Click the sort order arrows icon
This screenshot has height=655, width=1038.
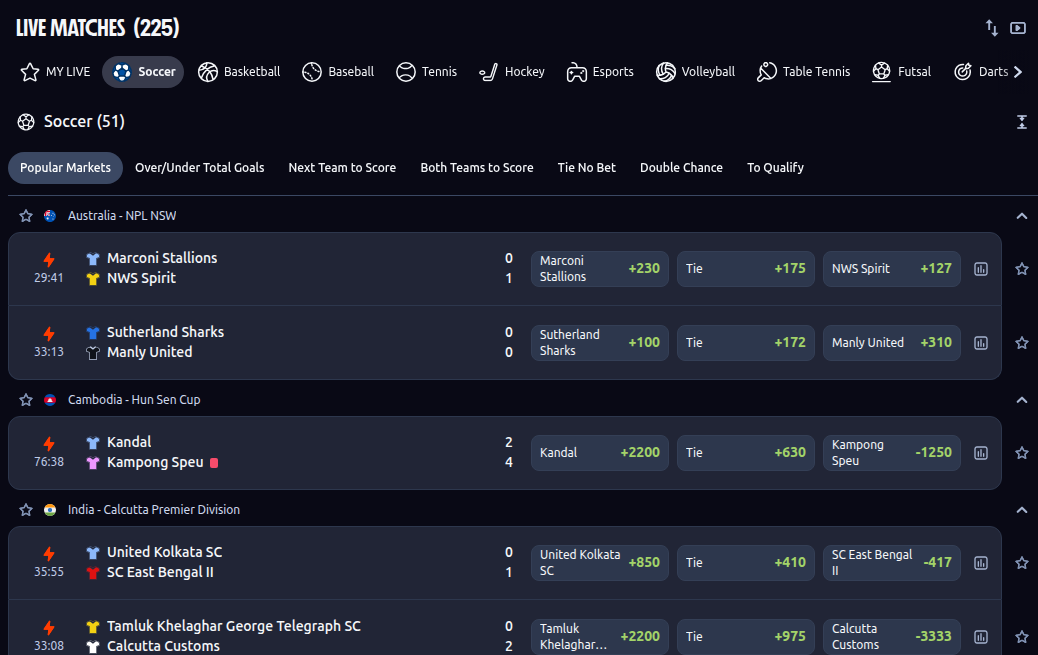[992, 28]
